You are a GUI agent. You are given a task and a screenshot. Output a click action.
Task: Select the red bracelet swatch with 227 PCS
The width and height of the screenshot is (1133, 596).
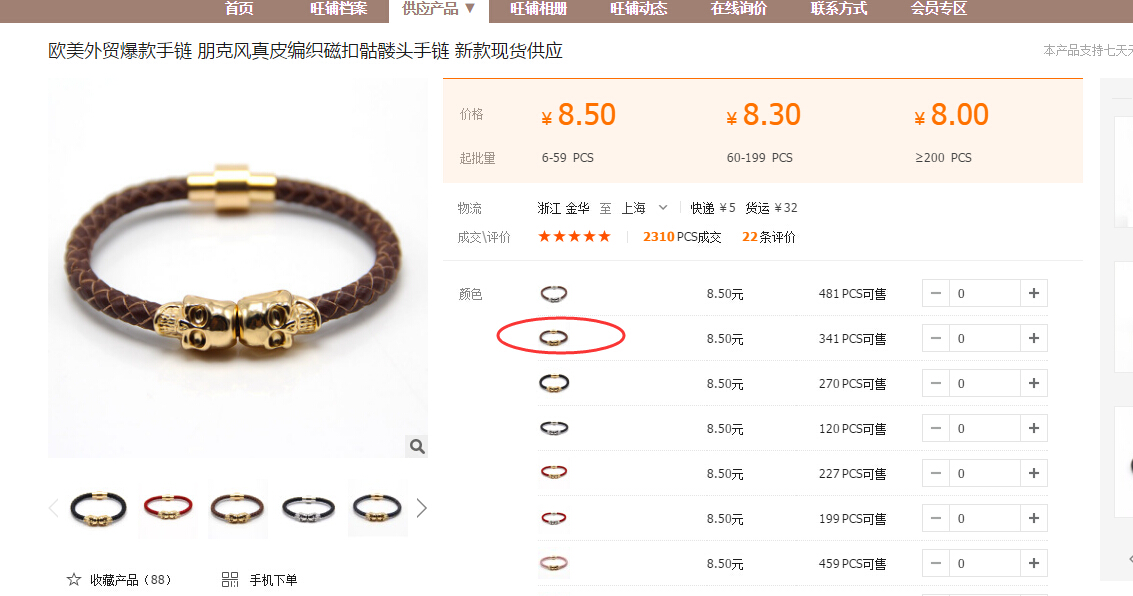(554, 472)
